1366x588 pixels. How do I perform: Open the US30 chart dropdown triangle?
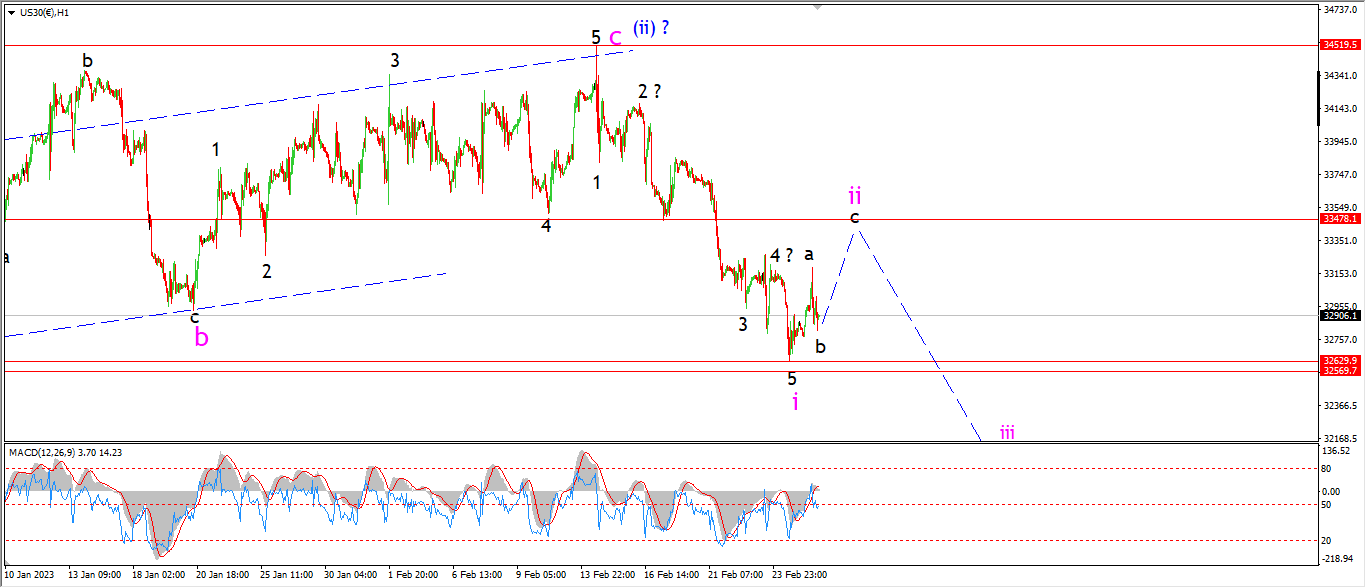11,13
